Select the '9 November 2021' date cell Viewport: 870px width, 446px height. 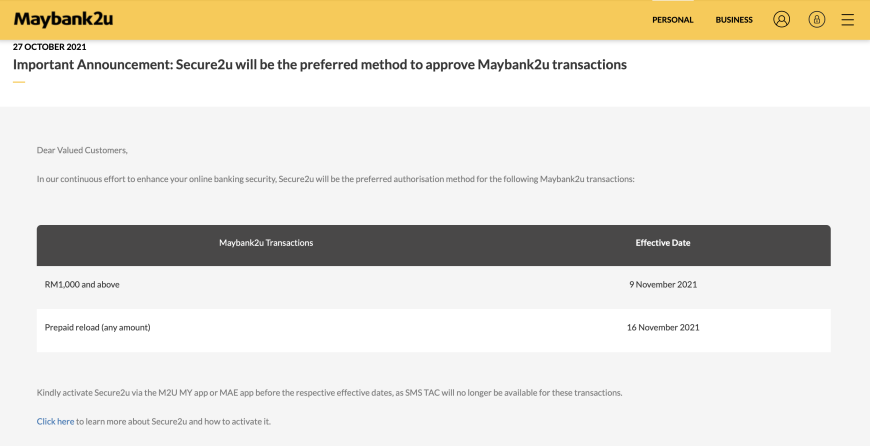pos(662,285)
